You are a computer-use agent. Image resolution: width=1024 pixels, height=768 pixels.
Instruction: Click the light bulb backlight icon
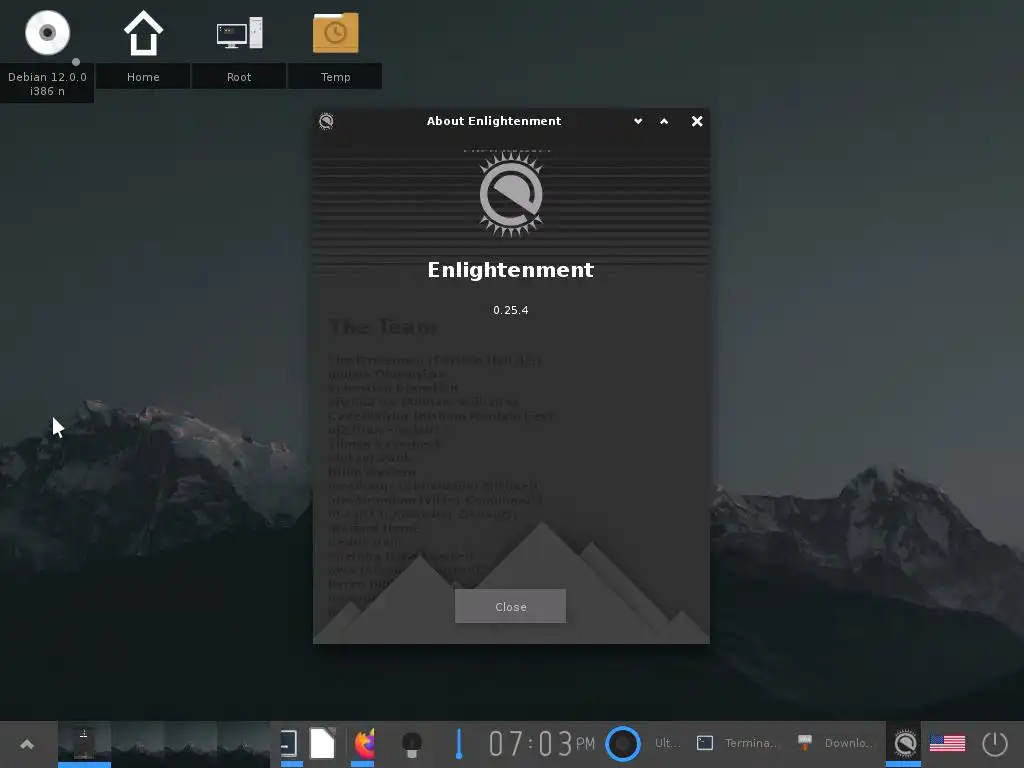click(411, 744)
